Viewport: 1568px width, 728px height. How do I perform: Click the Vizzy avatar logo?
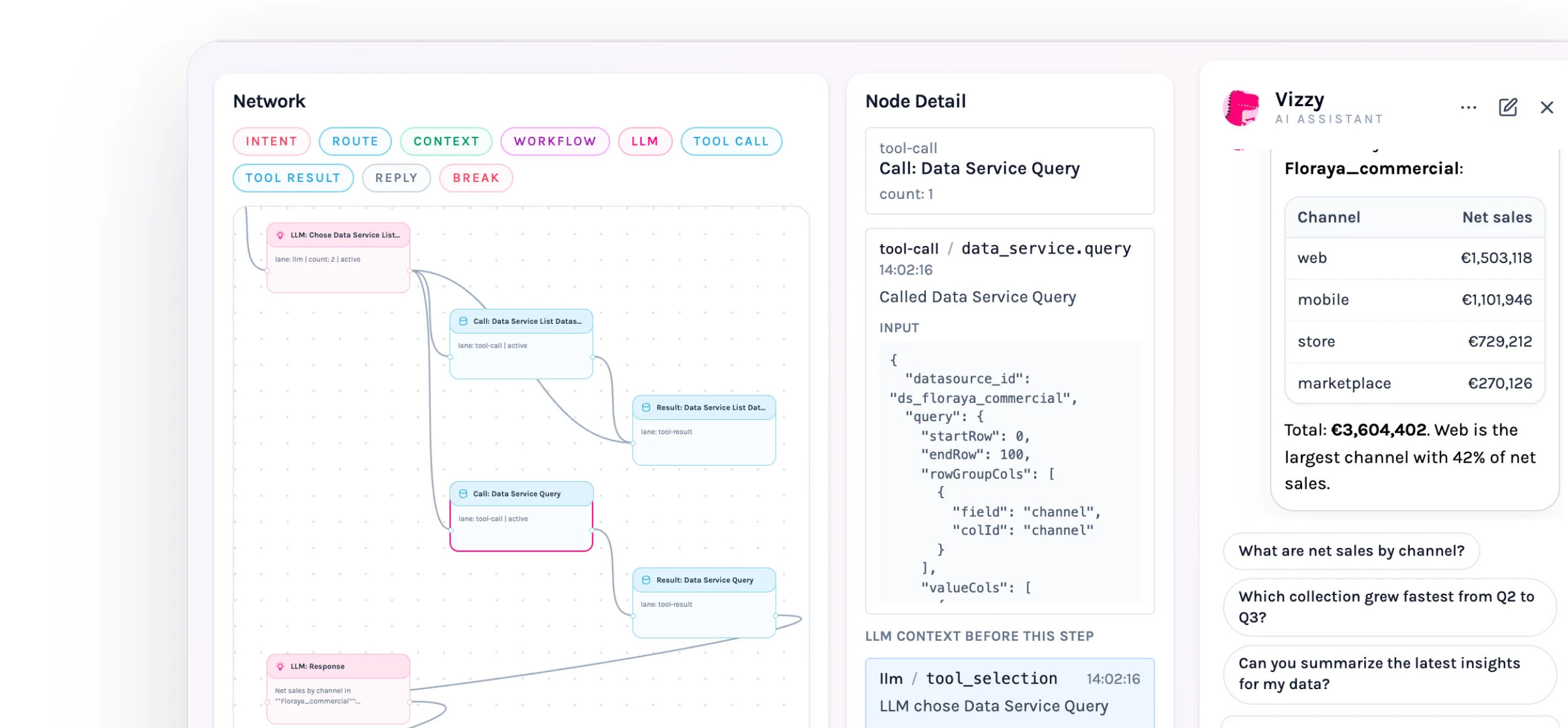pyautogui.click(x=1242, y=108)
